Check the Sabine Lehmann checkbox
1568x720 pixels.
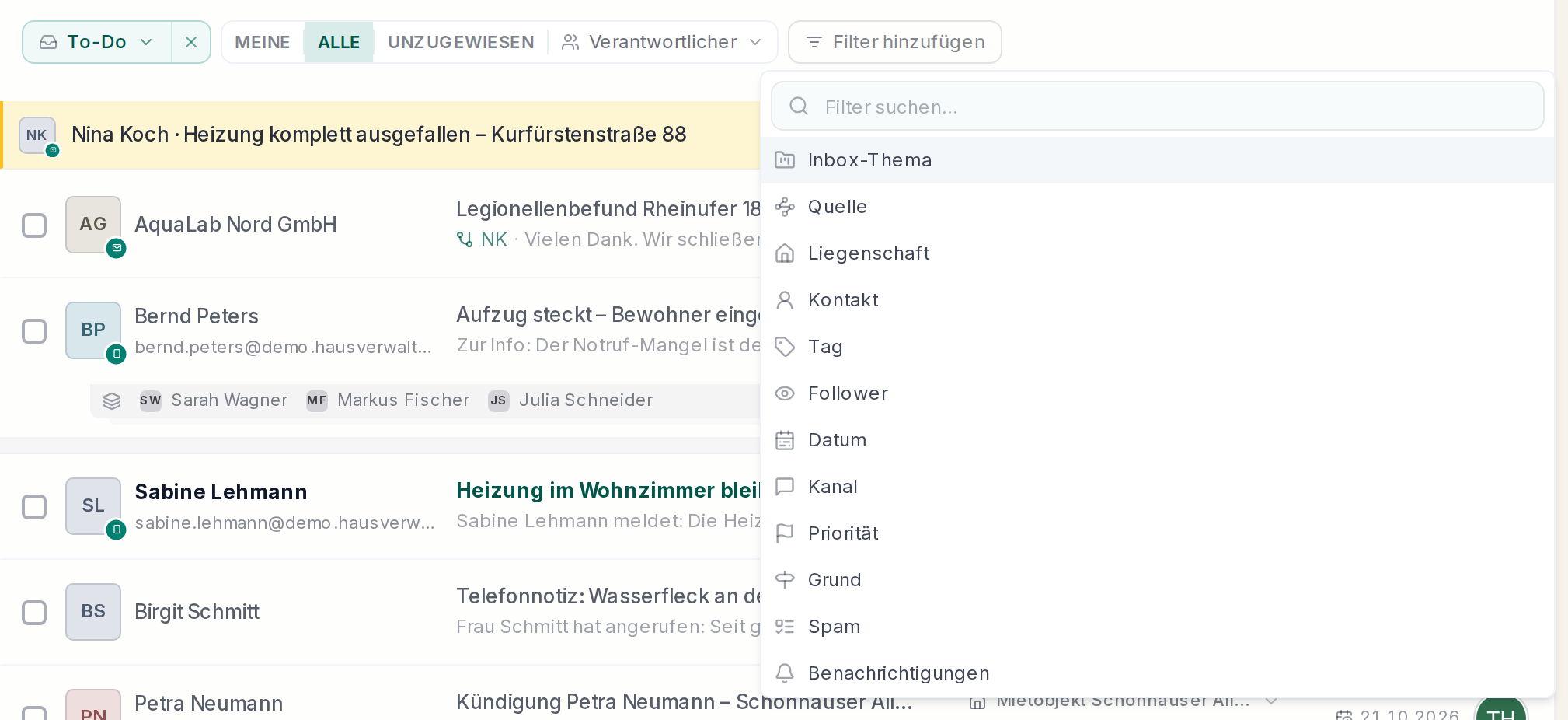point(34,507)
